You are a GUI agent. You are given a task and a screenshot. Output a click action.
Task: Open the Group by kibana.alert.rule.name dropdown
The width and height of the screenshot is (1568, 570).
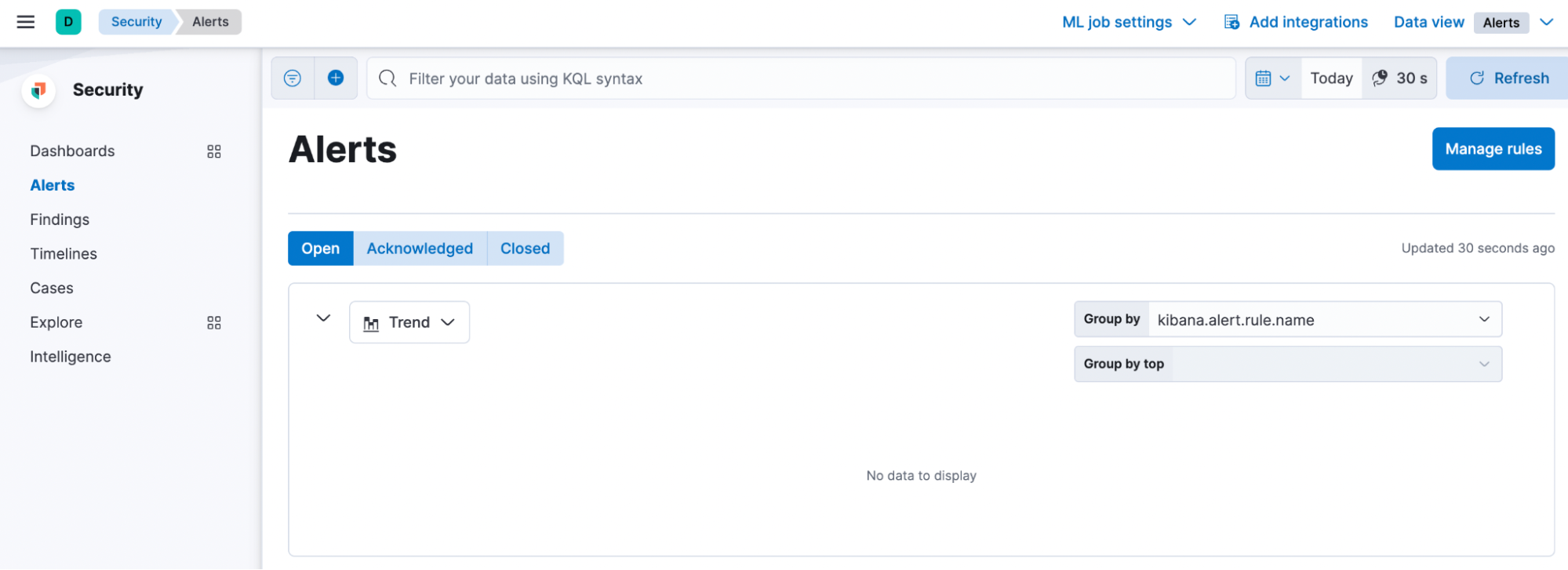[x=1288, y=320]
